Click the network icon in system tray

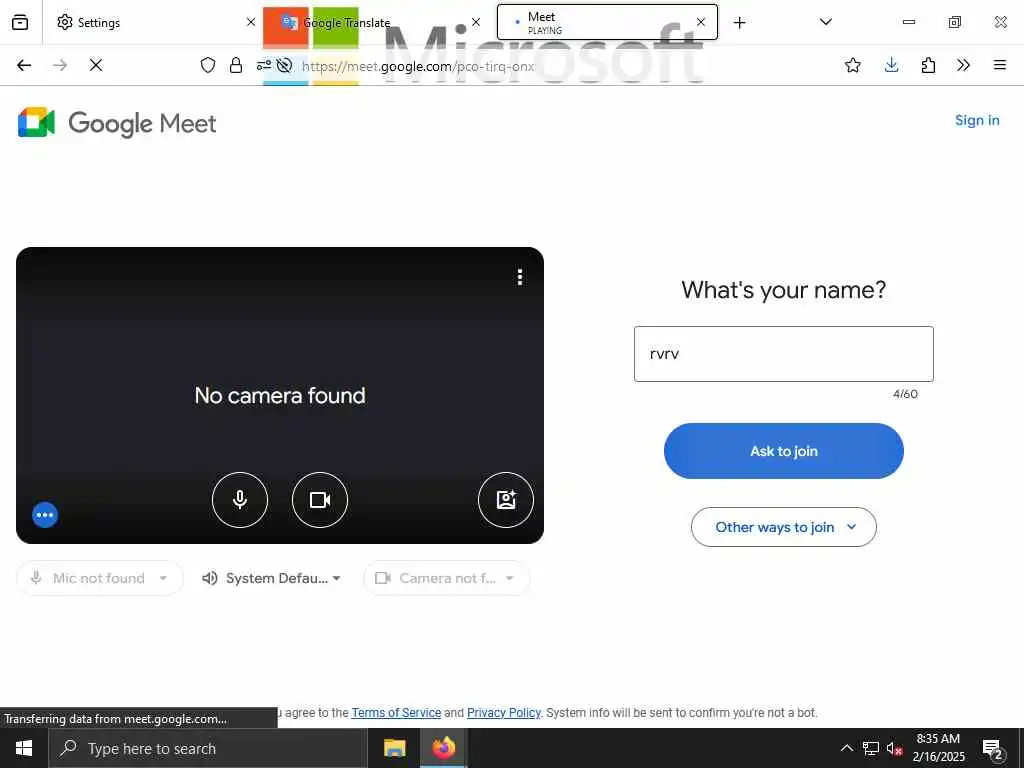tap(871, 748)
